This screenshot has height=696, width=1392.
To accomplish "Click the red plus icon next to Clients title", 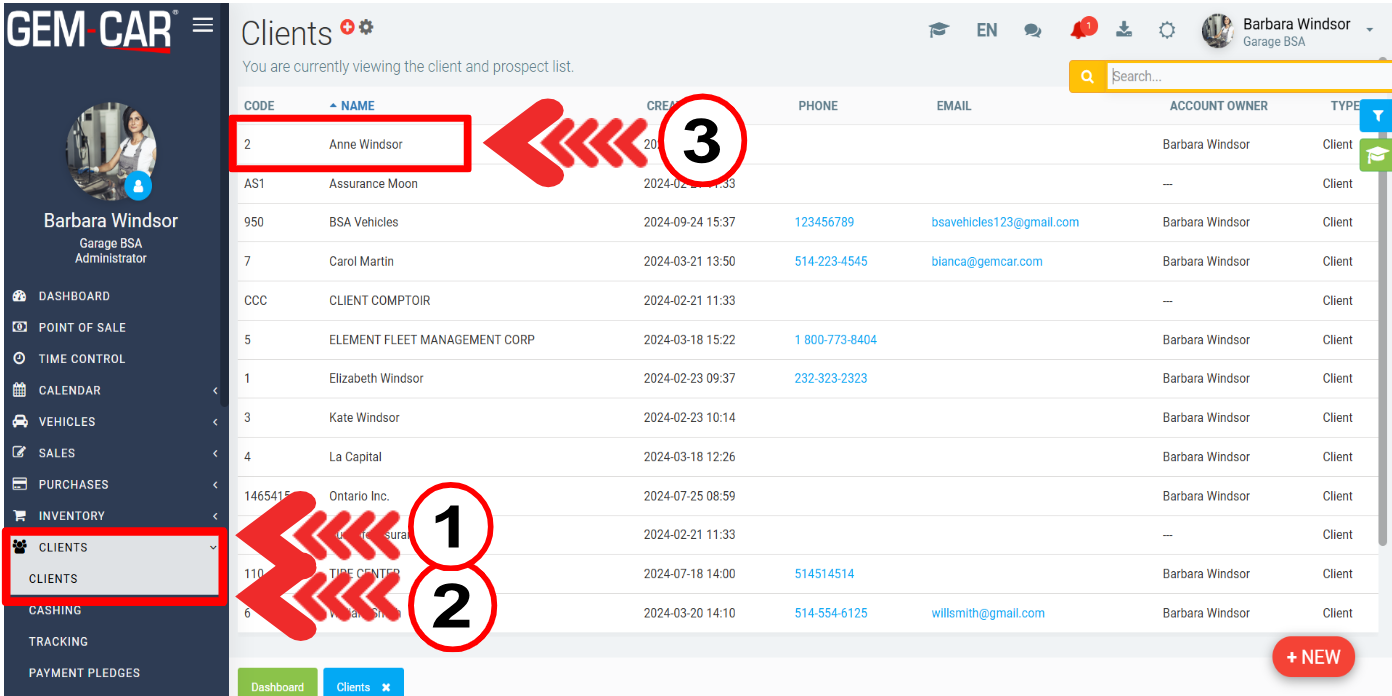I will click(x=347, y=28).
